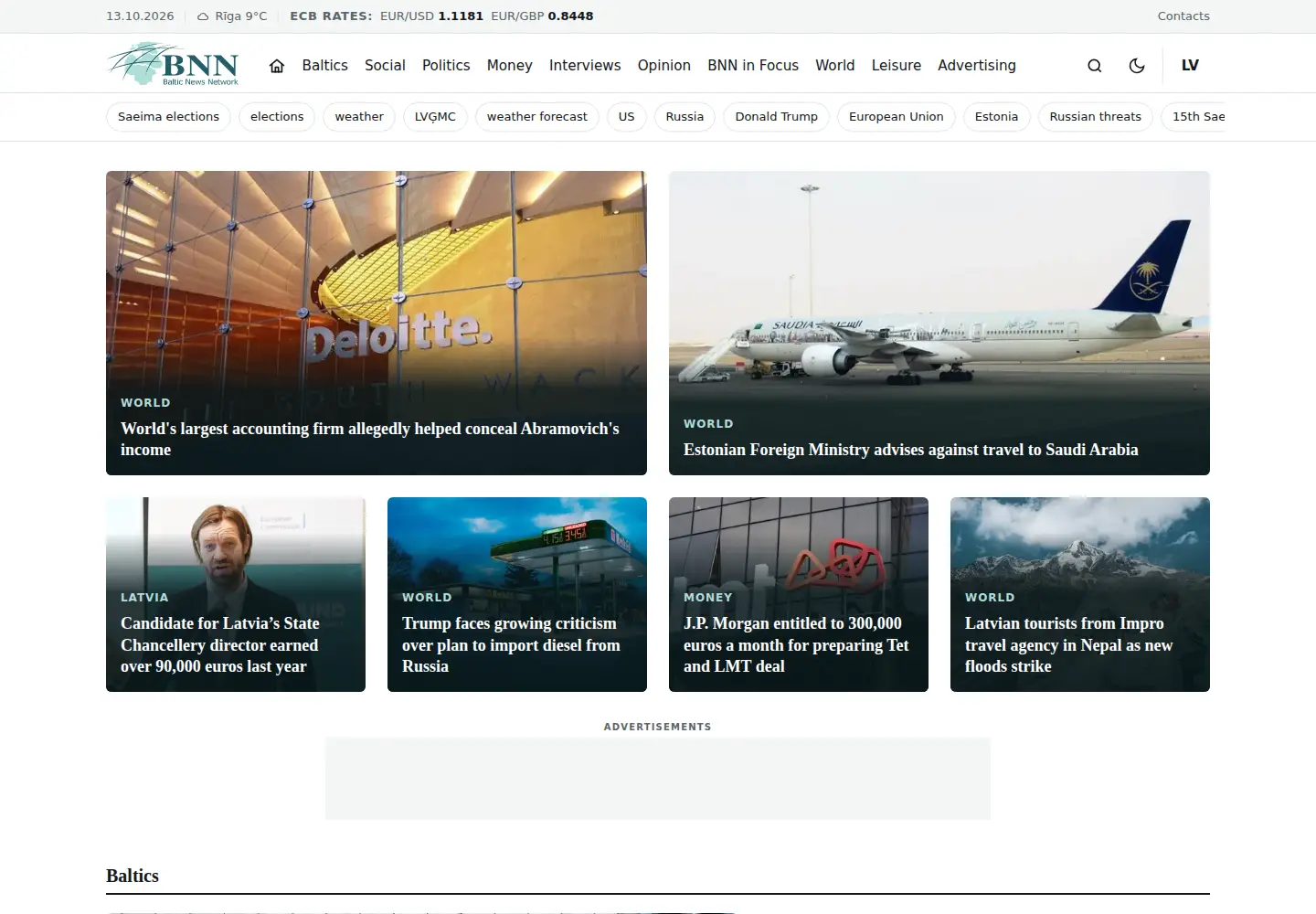Select the European Union tag

tap(896, 117)
